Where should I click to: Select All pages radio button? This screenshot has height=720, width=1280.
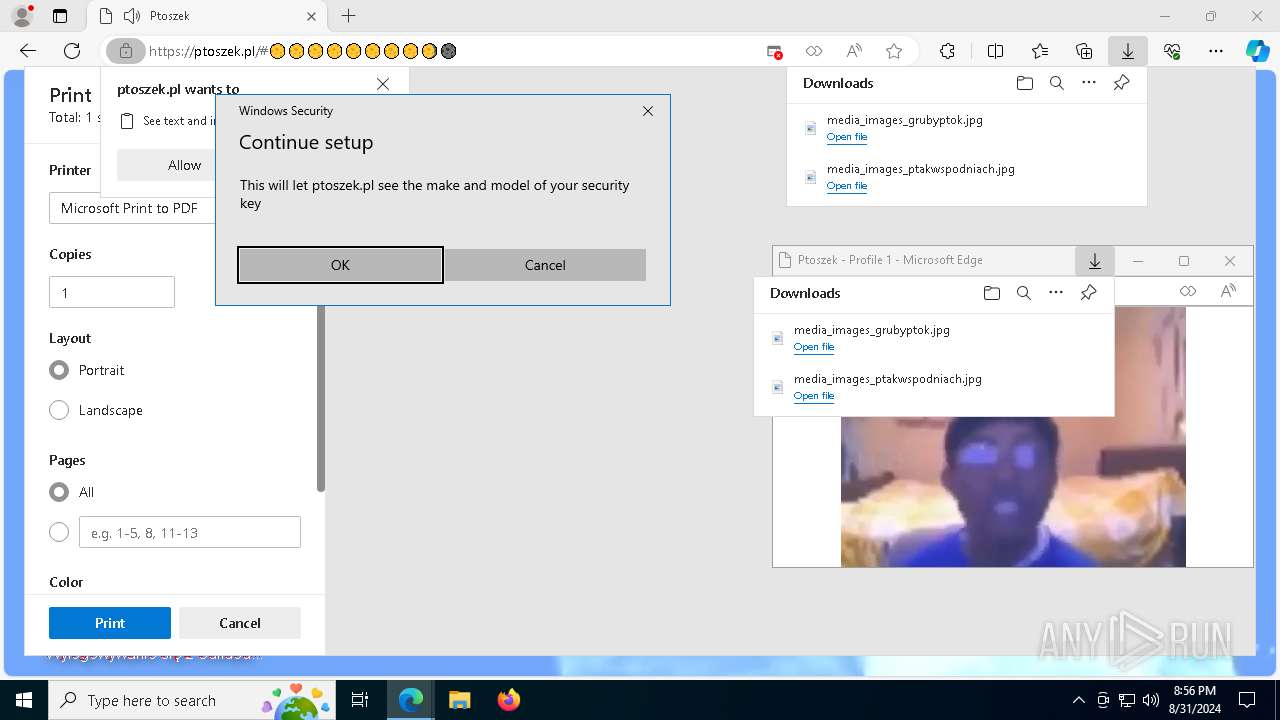click(x=59, y=492)
